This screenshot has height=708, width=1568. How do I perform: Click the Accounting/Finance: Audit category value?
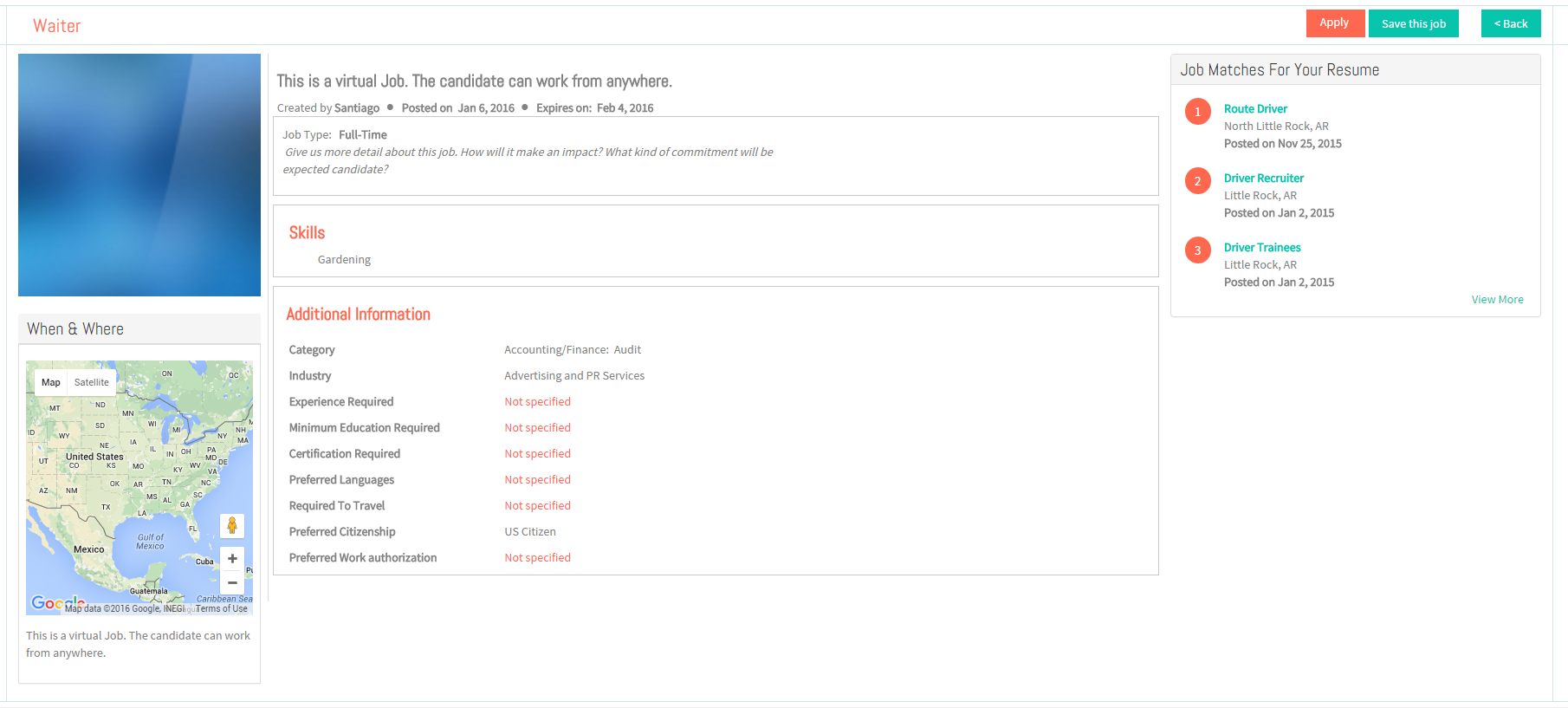point(573,350)
